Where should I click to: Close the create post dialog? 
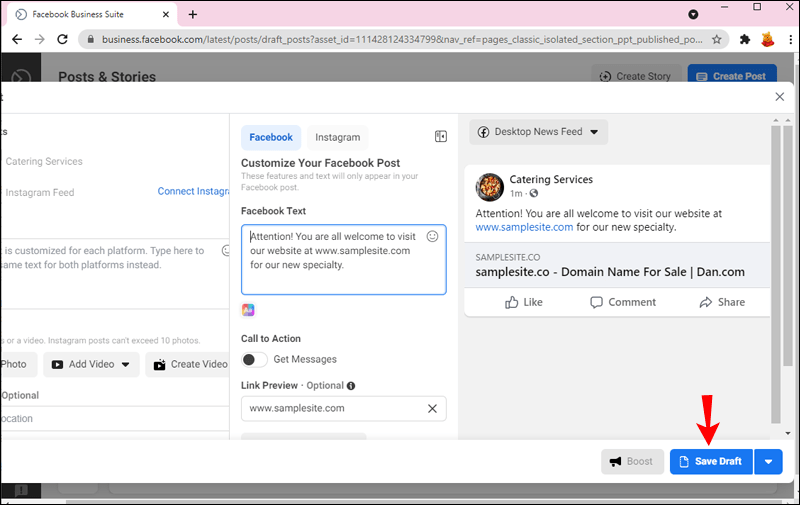pyautogui.click(x=780, y=96)
